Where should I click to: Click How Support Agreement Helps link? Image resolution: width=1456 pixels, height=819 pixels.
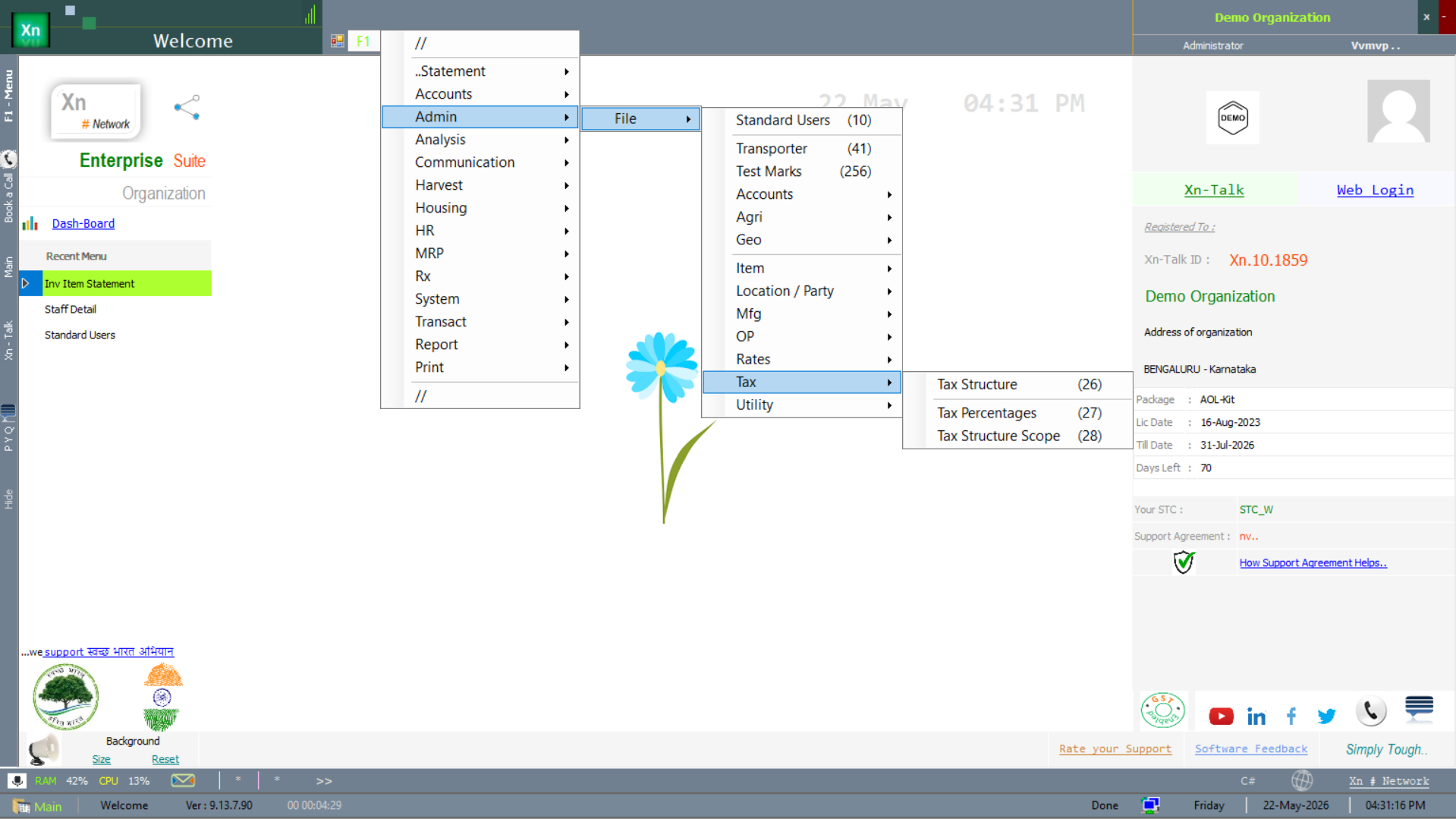pos(1313,562)
